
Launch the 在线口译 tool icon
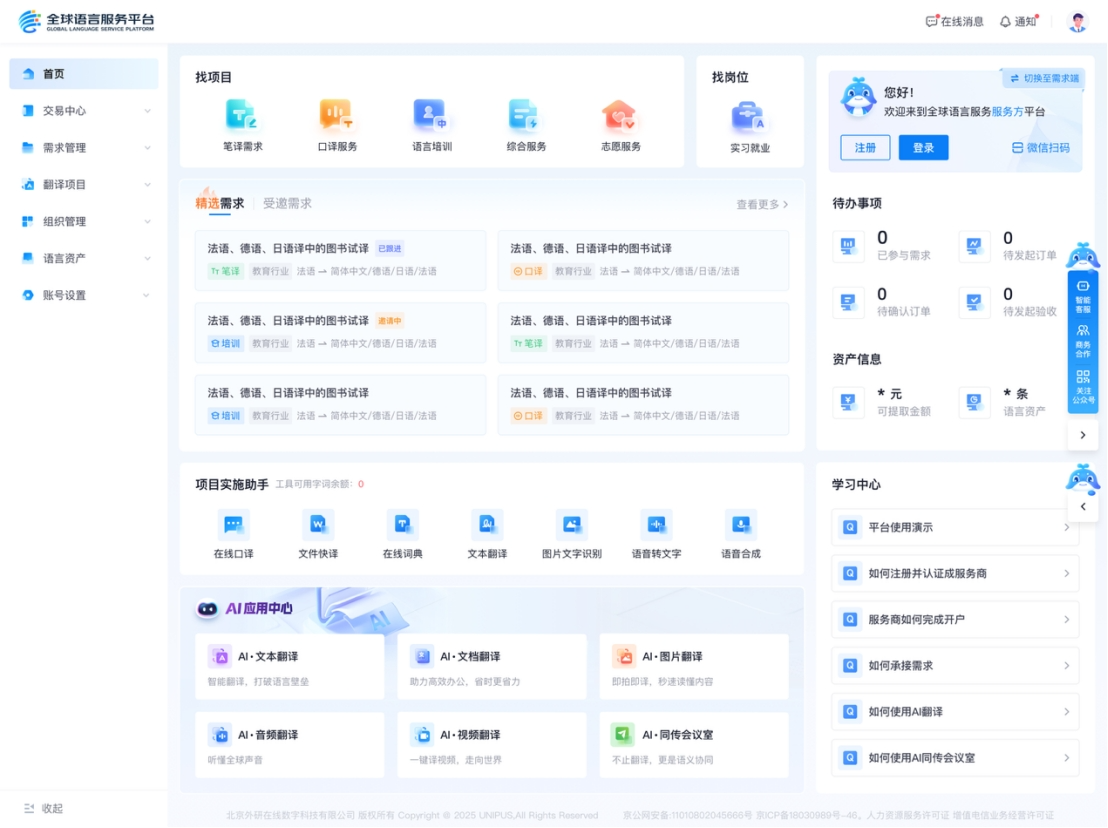pyautogui.click(x=233, y=525)
